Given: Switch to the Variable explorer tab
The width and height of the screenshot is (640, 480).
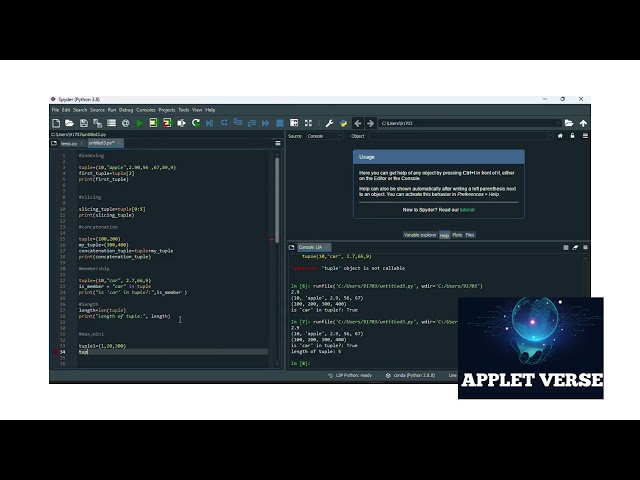Looking at the screenshot, I should [x=420, y=235].
